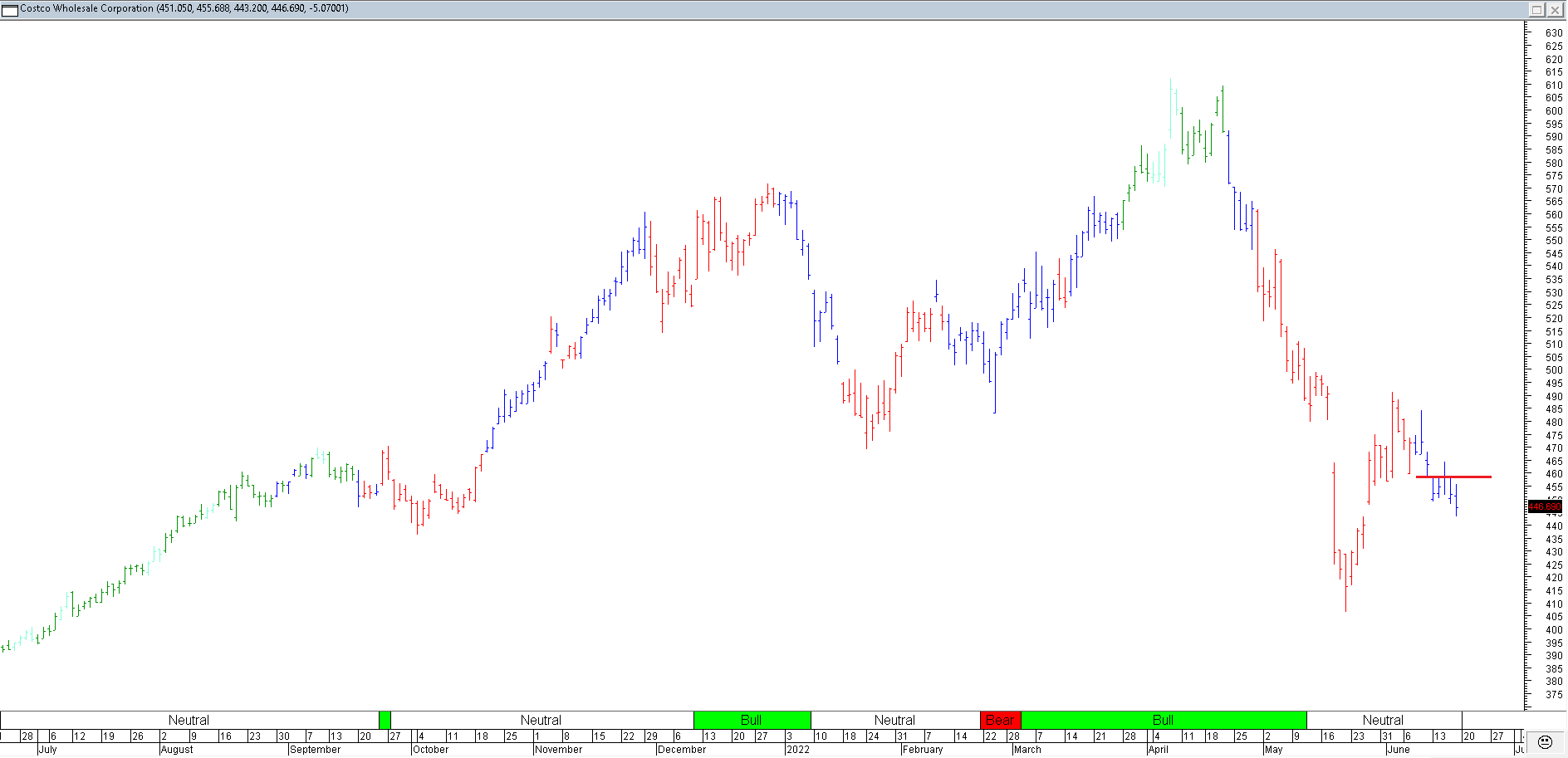Select the Costco Wholesale Corporation title text

click(86, 8)
